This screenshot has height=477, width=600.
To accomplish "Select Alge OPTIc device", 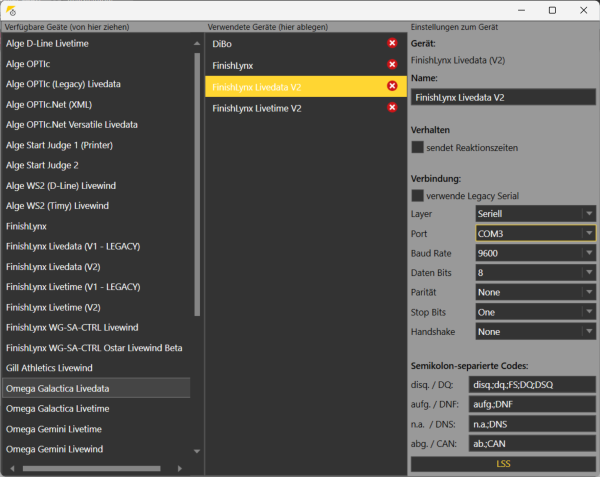I will pos(96,64).
